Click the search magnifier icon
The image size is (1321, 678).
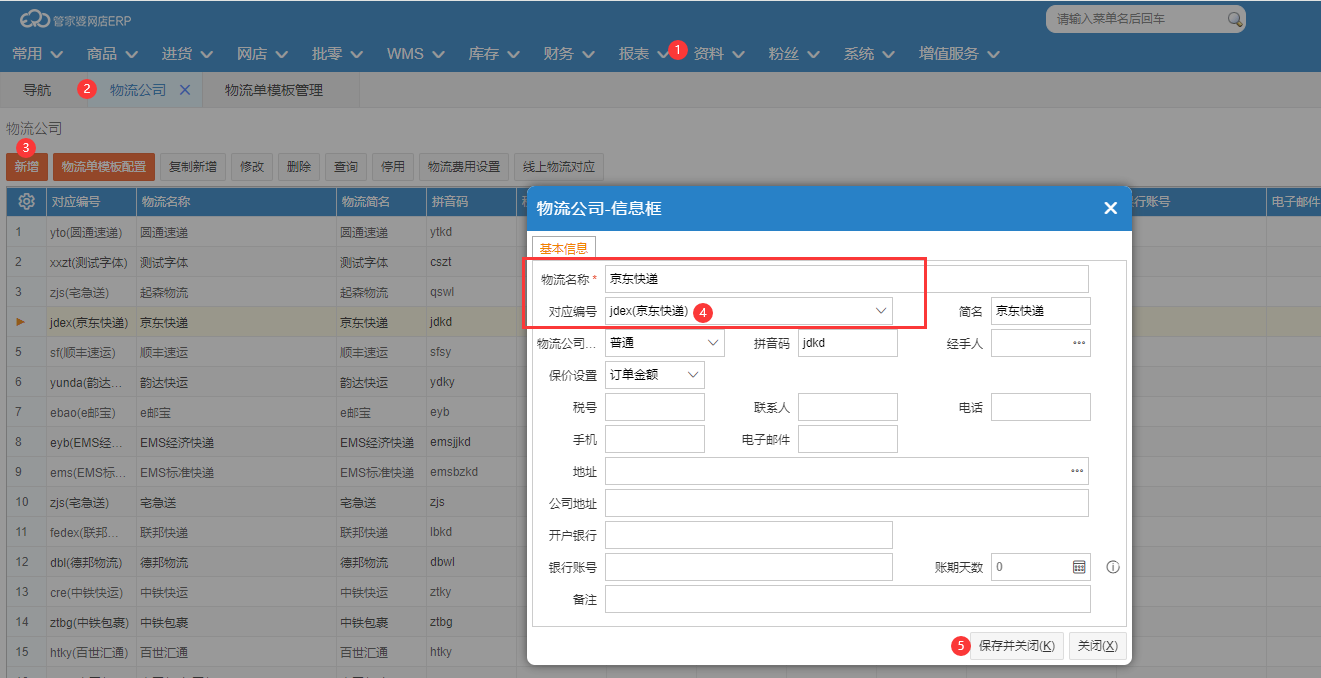(1235, 18)
